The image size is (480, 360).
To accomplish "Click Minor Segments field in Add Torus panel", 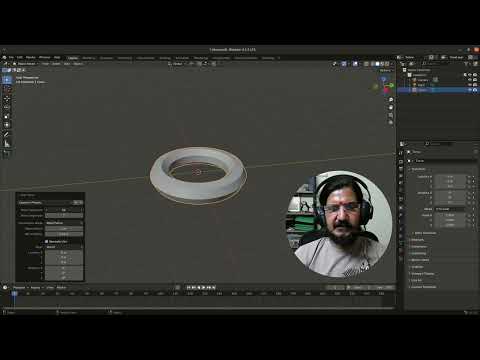I will pyautogui.click(x=64, y=215).
